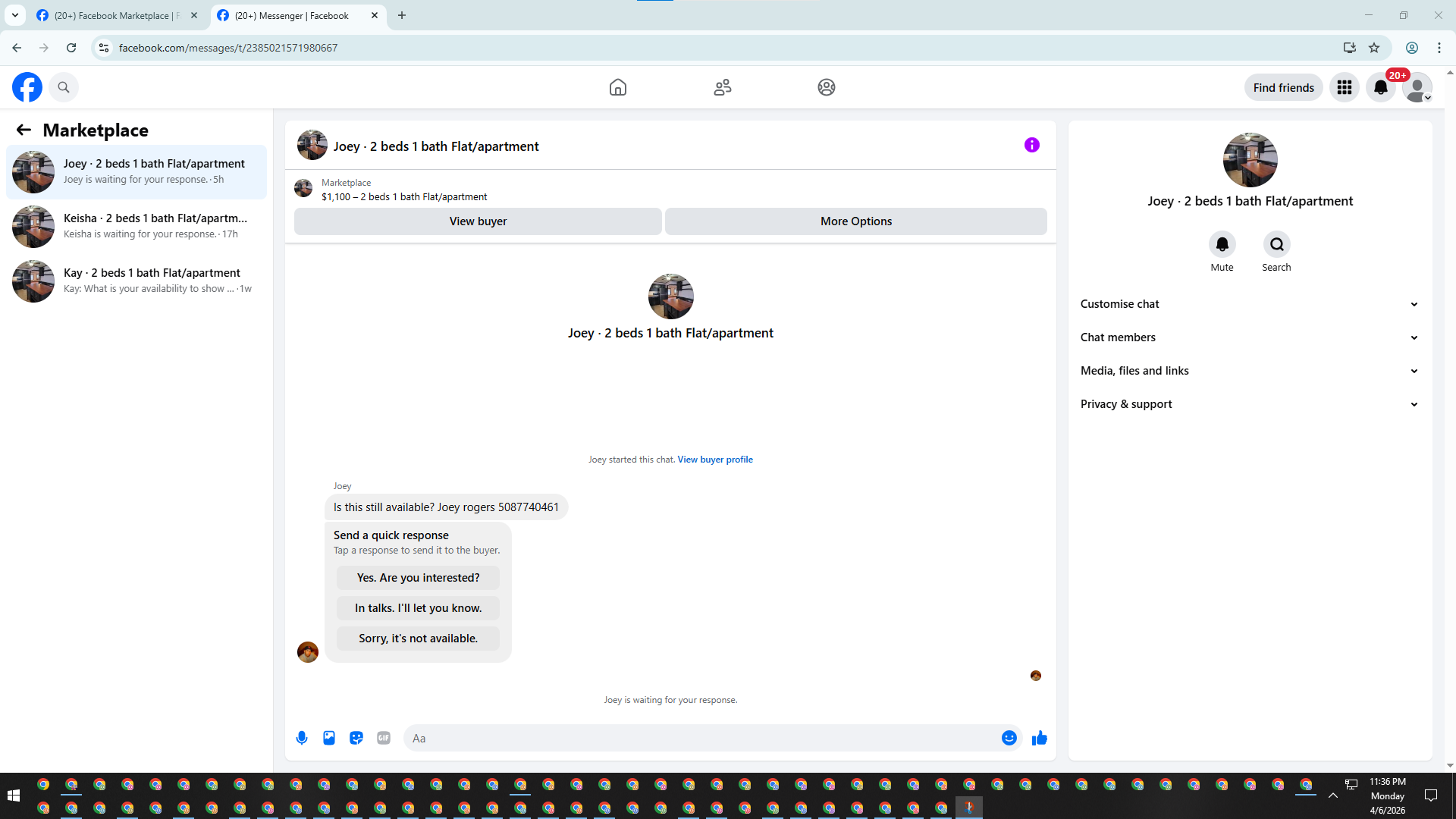Image resolution: width=1456 pixels, height=819 pixels.
Task: Click the Facebook search icon
Action: click(64, 87)
